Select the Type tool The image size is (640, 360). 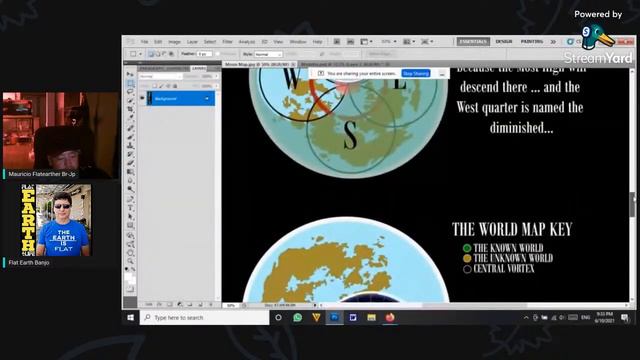click(130, 207)
